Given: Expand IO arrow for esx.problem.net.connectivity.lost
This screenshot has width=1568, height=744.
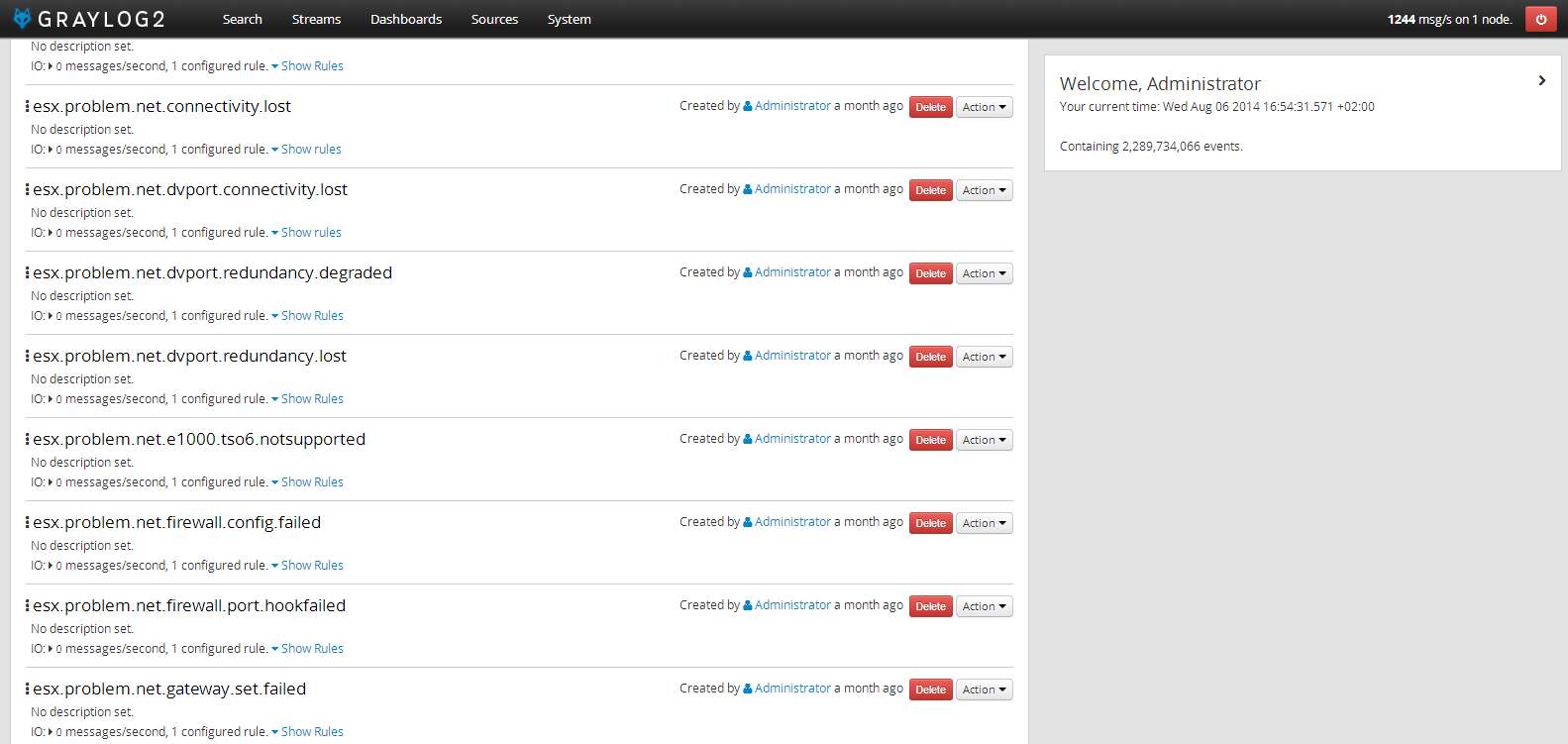Looking at the screenshot, I should click(x=51, y=150).
